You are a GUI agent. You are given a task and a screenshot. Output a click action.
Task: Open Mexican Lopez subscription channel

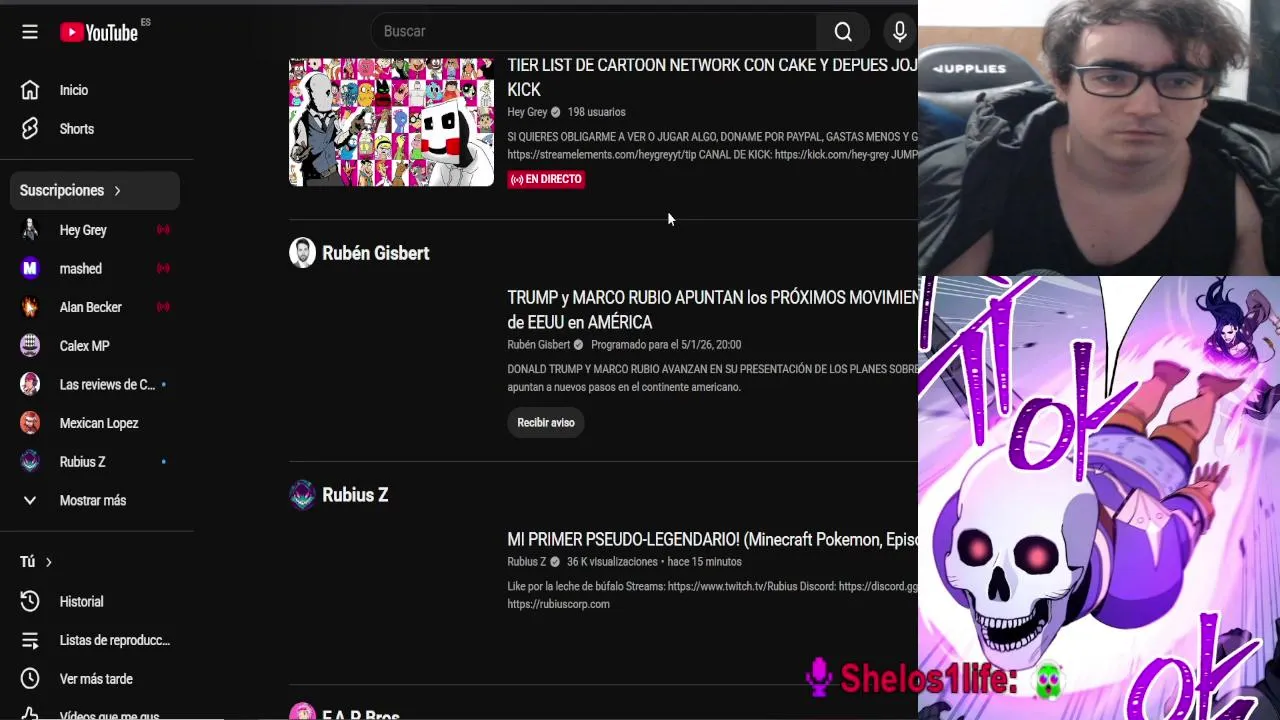tap(96, 423)
